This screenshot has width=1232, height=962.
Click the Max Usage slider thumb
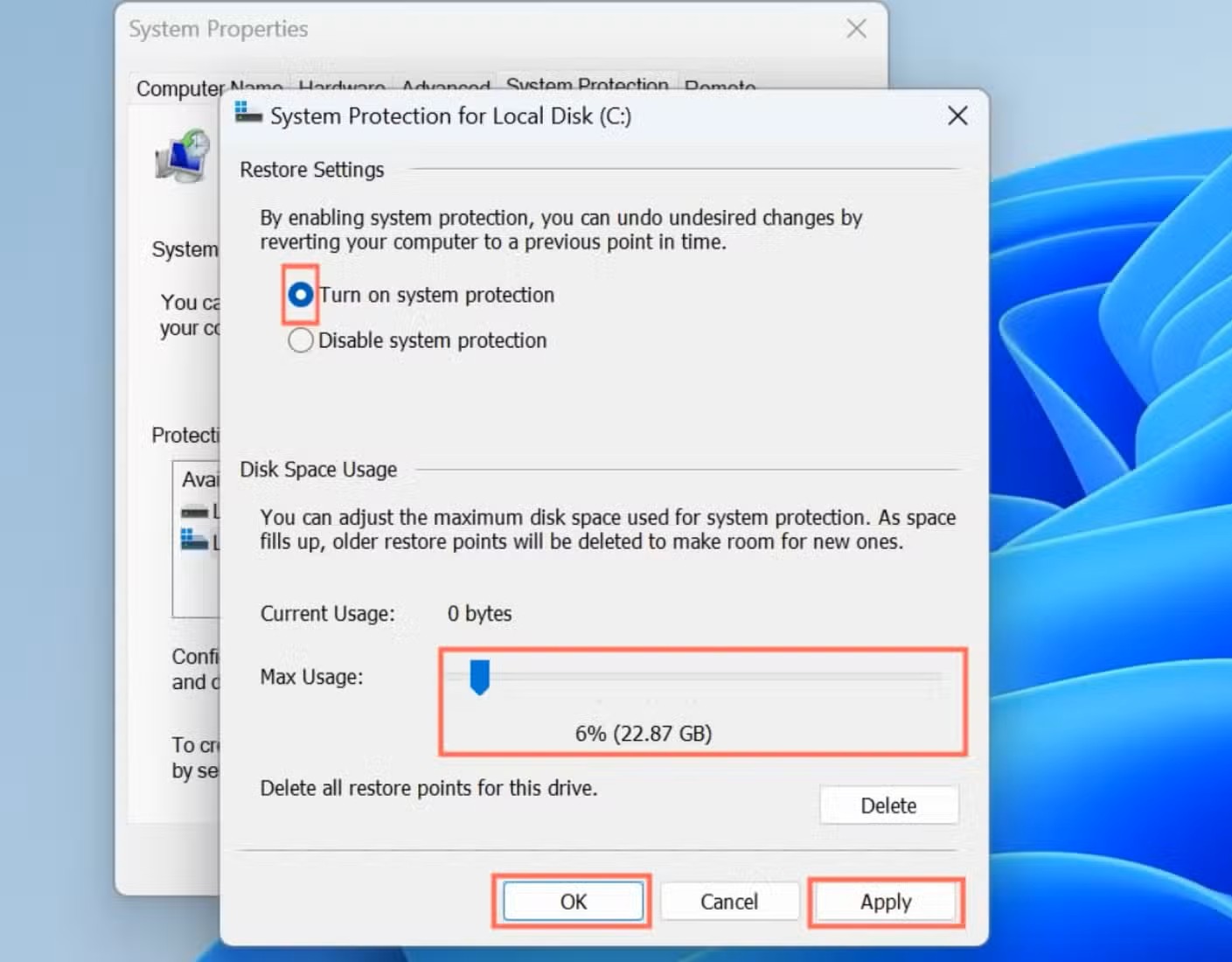[478, 675]
